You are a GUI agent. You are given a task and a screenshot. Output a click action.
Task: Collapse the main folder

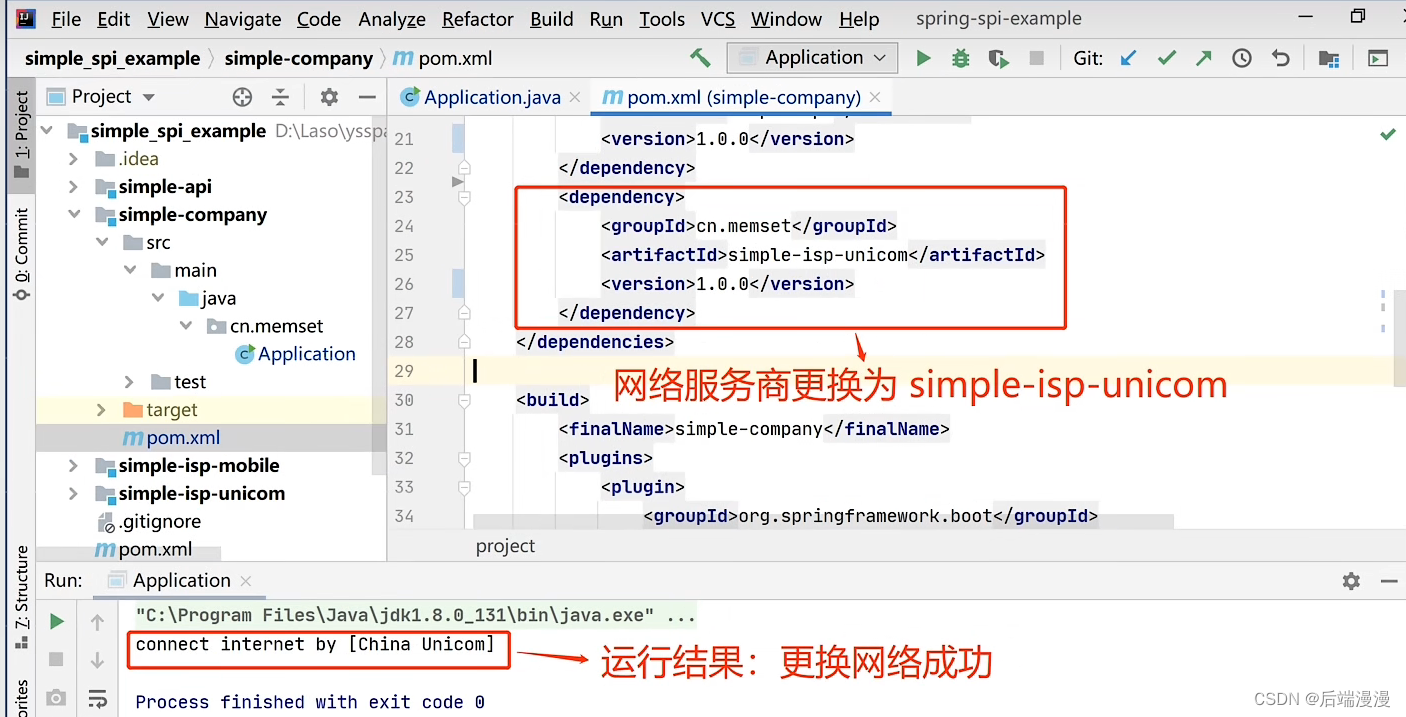coord(129,271)
